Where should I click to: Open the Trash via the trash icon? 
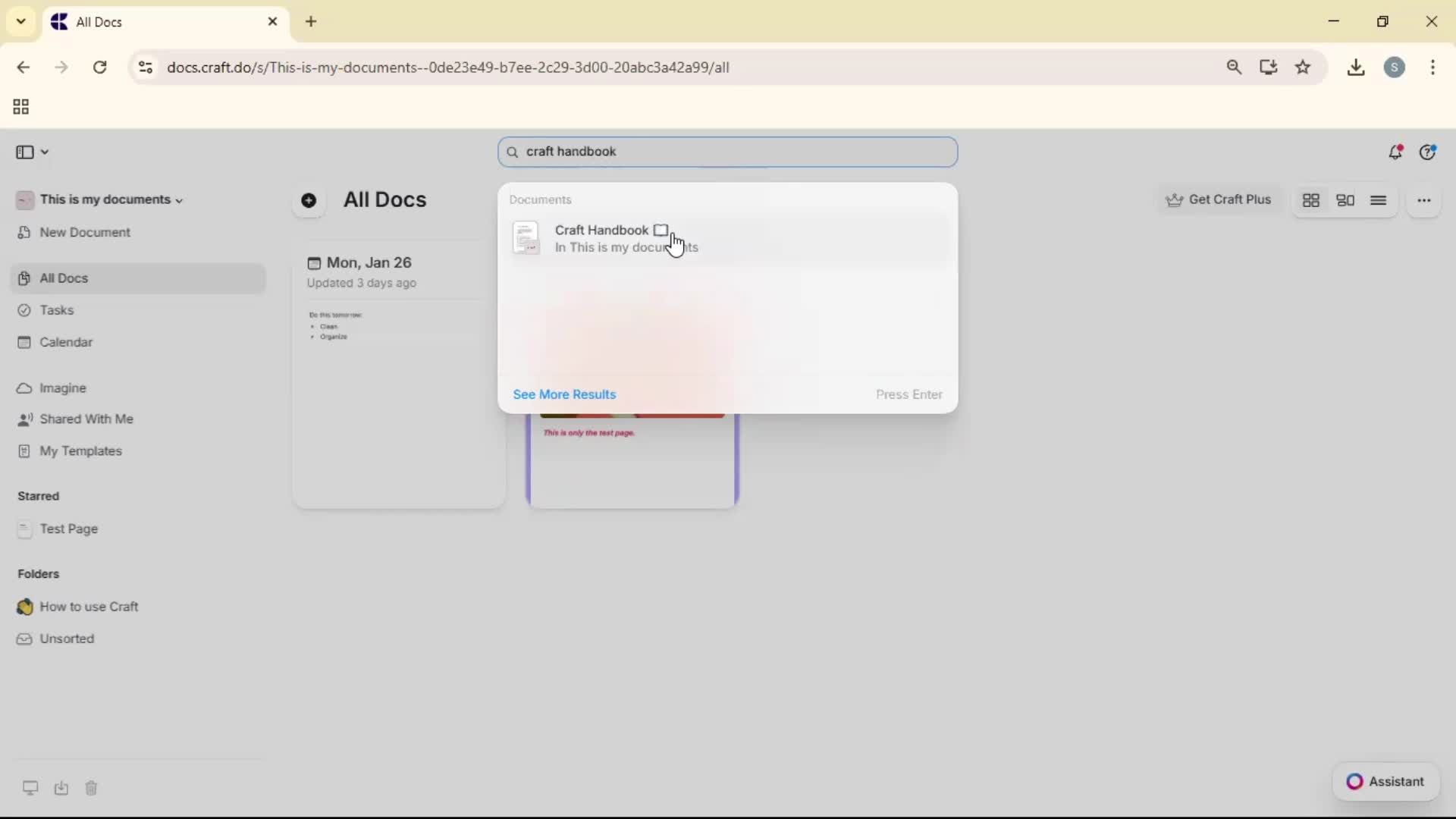coord(91,789)
